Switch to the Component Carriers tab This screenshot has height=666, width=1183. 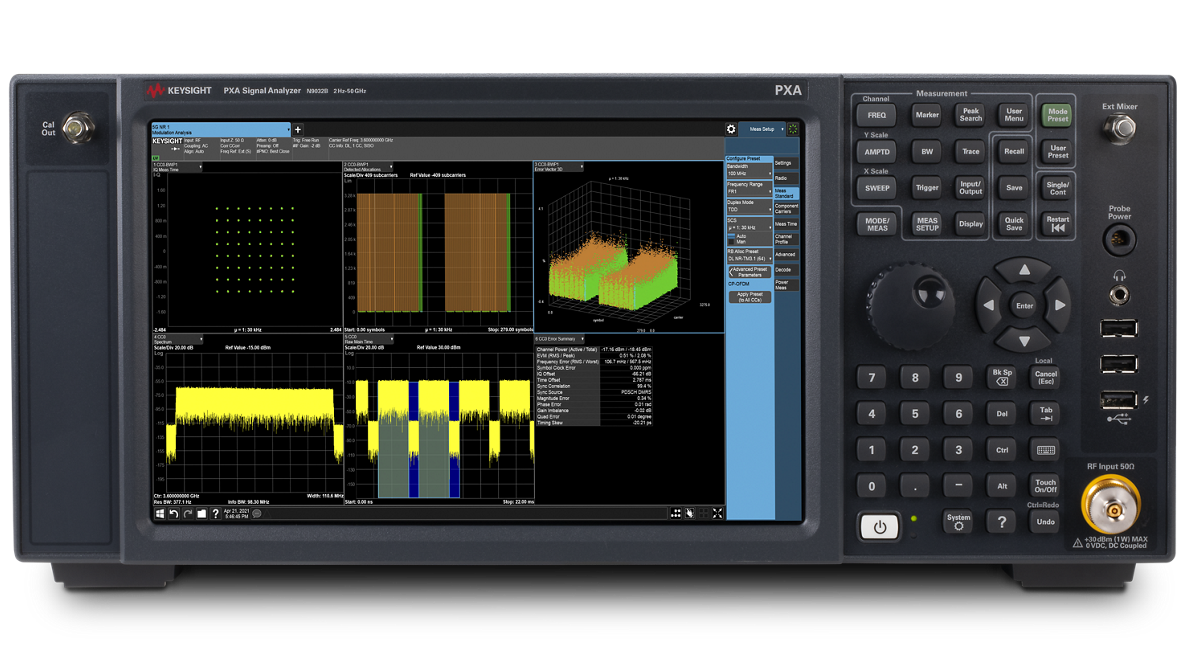(787, 208)
